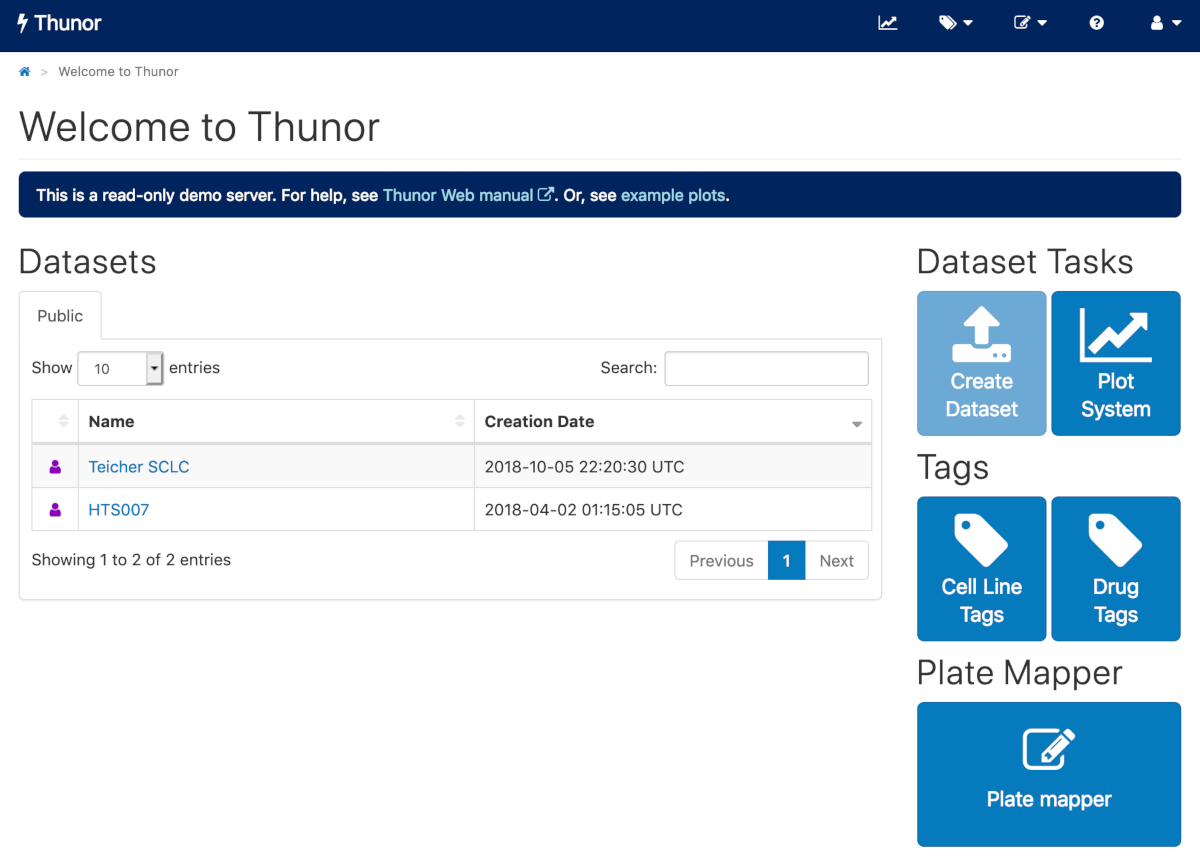The height and width of the screenshot is (858, 1200).
Task: Click the Create Dataset tile
Action: pyautogui.click(x=982, y=363)
